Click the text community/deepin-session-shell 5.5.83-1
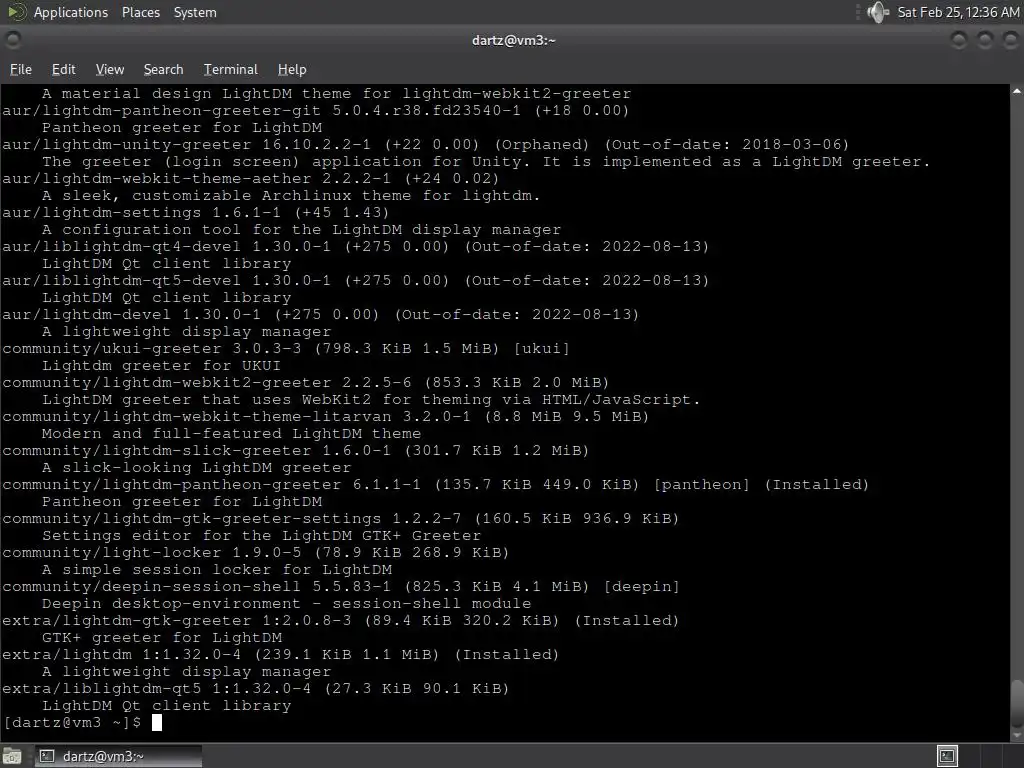 click(x=196, y=586)
